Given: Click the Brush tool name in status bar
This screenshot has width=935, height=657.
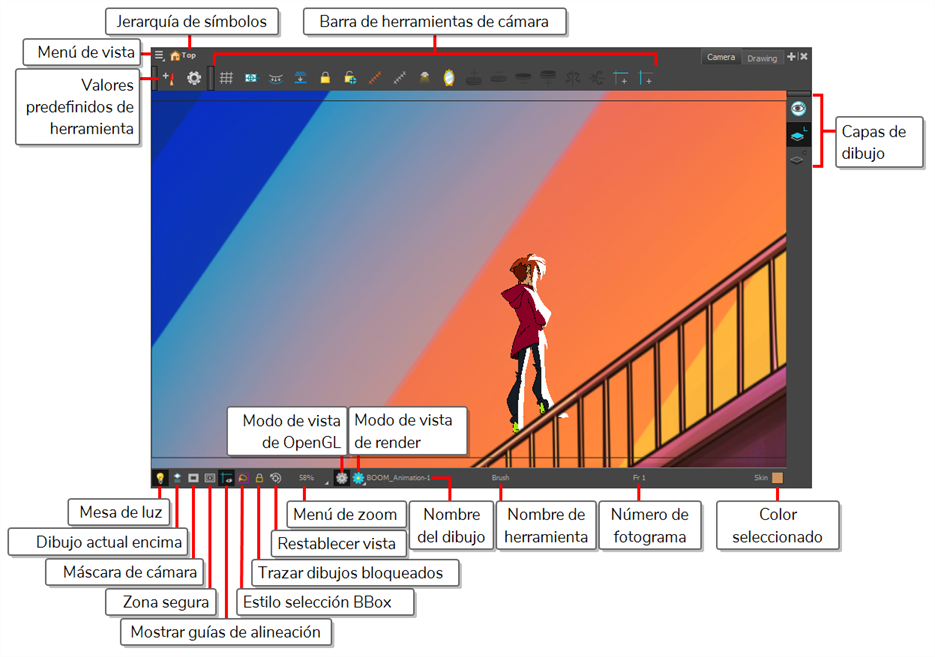Looking at the screenshot, I should click(x=500, y=478).
